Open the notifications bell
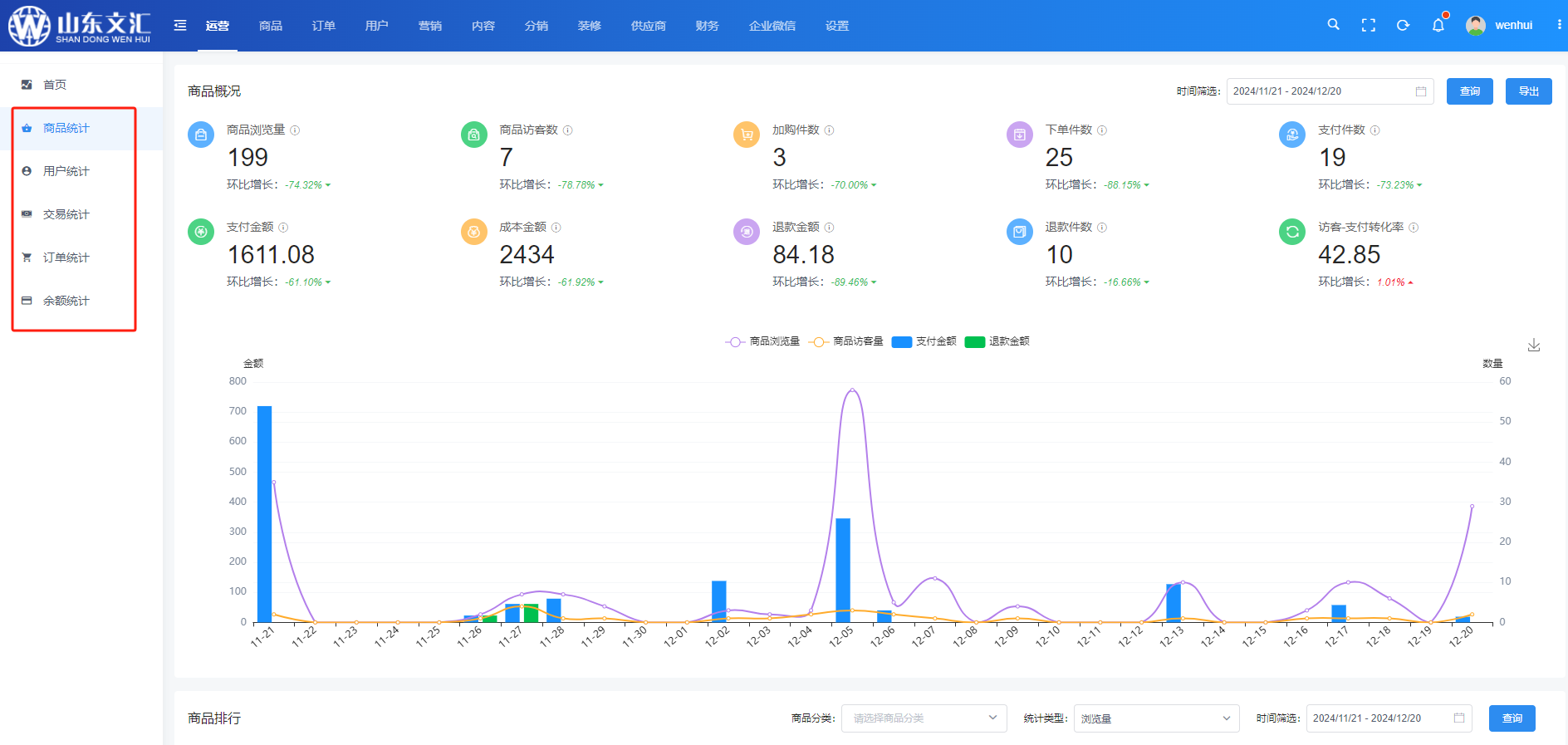This screenshot has height=745, width=1568. click(1438, 25)
